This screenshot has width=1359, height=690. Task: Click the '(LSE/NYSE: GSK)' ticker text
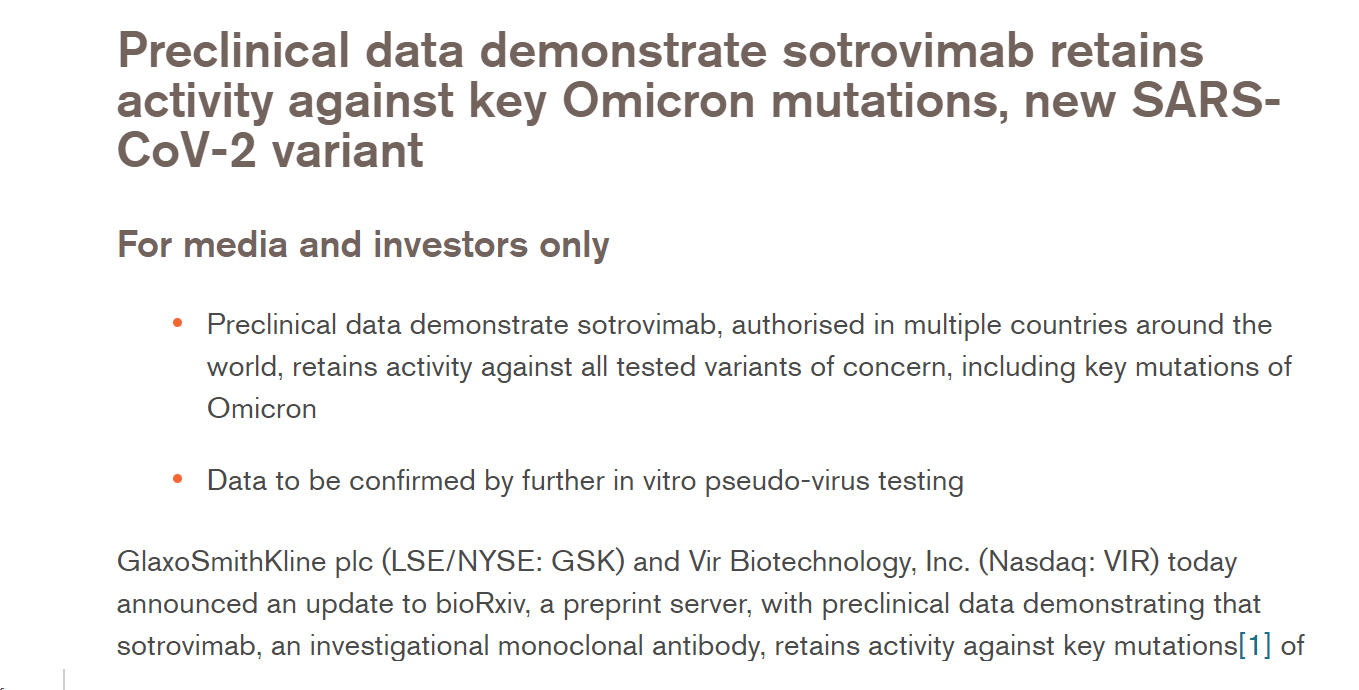(x=504, y=562)
